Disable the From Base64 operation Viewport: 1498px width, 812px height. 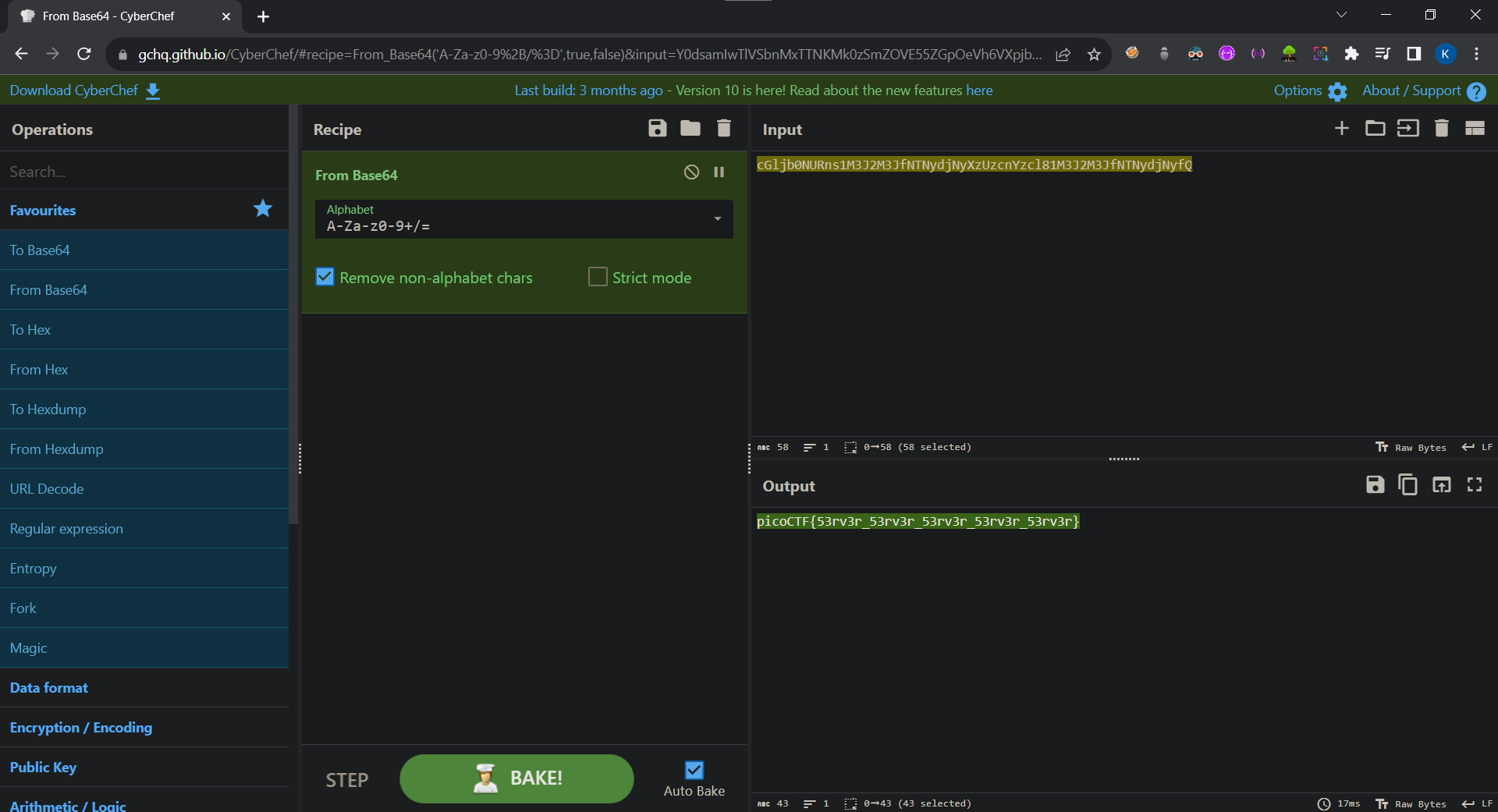pyautogui.click(x=691, y=172)
